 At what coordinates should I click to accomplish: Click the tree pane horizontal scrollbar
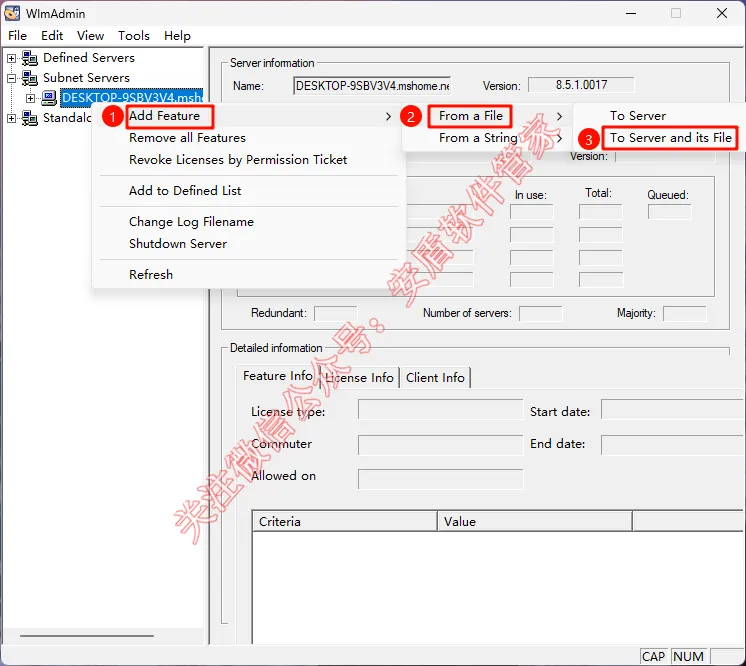[x=87, y=636]
